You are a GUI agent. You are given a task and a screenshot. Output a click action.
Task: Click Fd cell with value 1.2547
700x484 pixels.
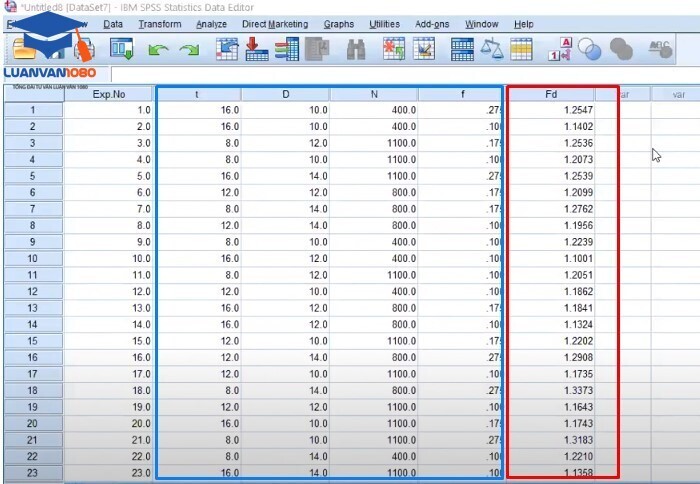(552, 110)
